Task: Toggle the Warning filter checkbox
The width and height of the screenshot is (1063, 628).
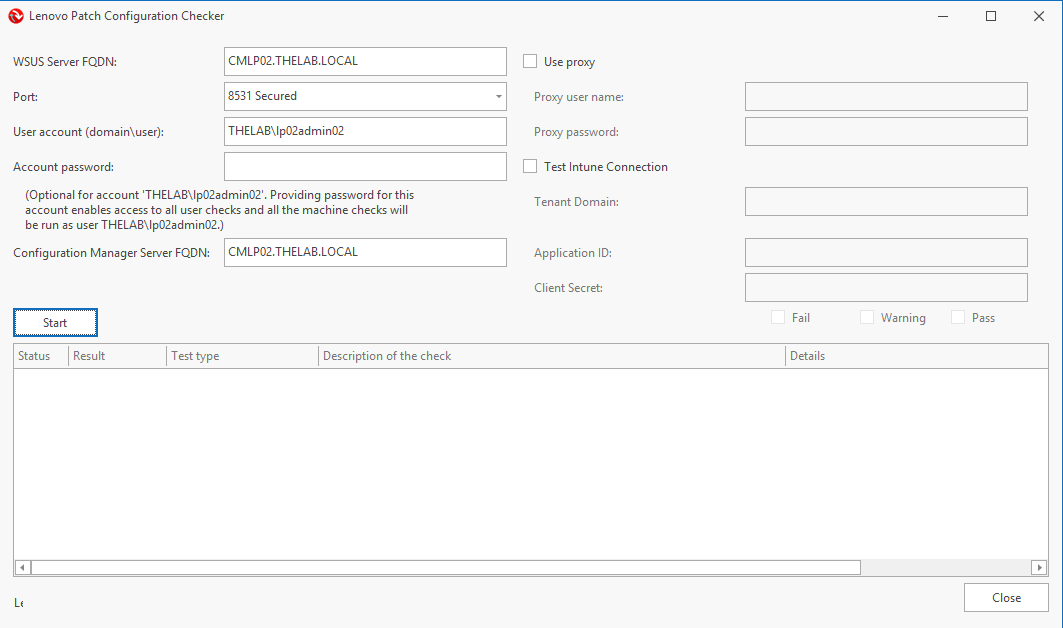Action: click(x=866, y=317)
